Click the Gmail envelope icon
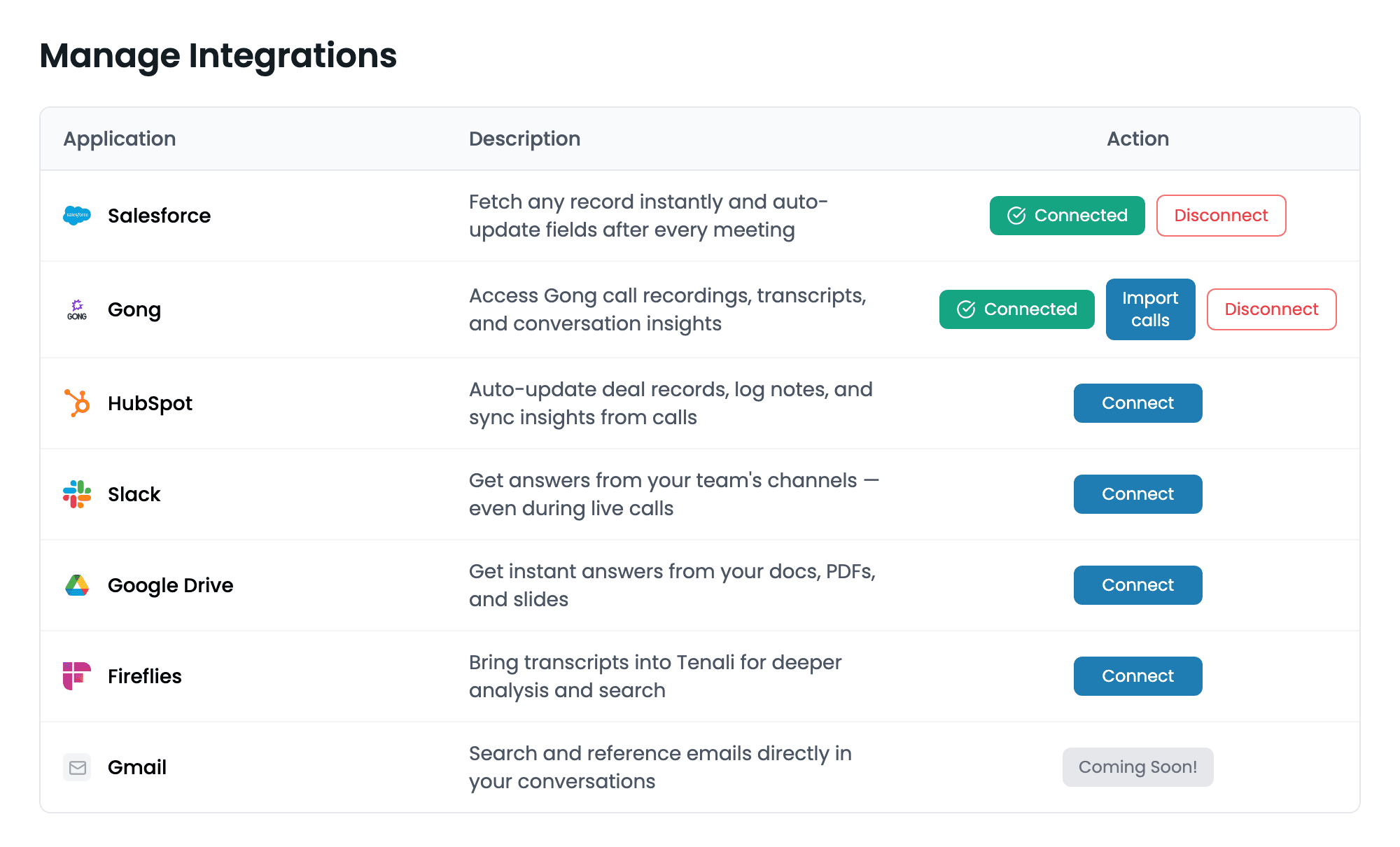Image resolution: width=1400 pixels, height=847 pixels. (77, 767)
